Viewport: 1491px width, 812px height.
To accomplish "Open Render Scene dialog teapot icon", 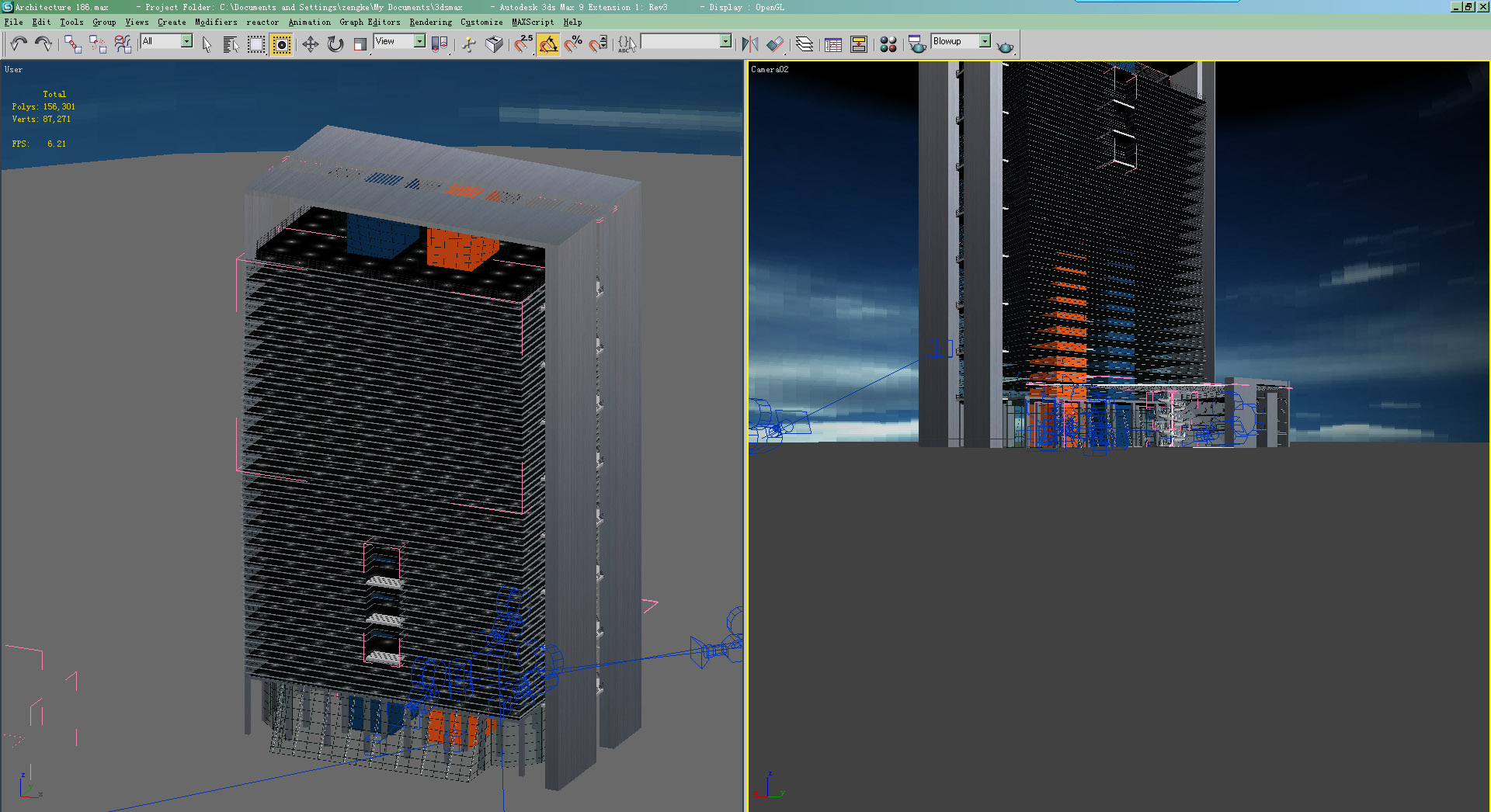I will [917, 43].
